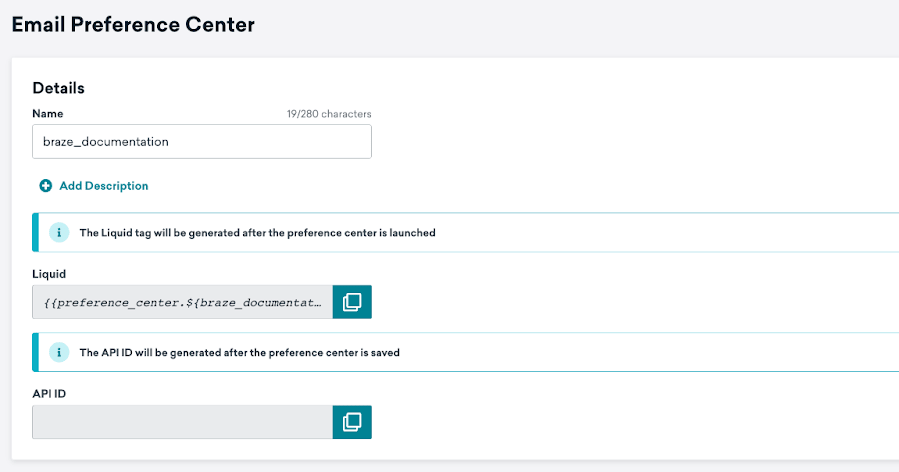899x472 pixels.
Task: Click the info icon in Liquid tag notice
Action: tap(59, 232)
